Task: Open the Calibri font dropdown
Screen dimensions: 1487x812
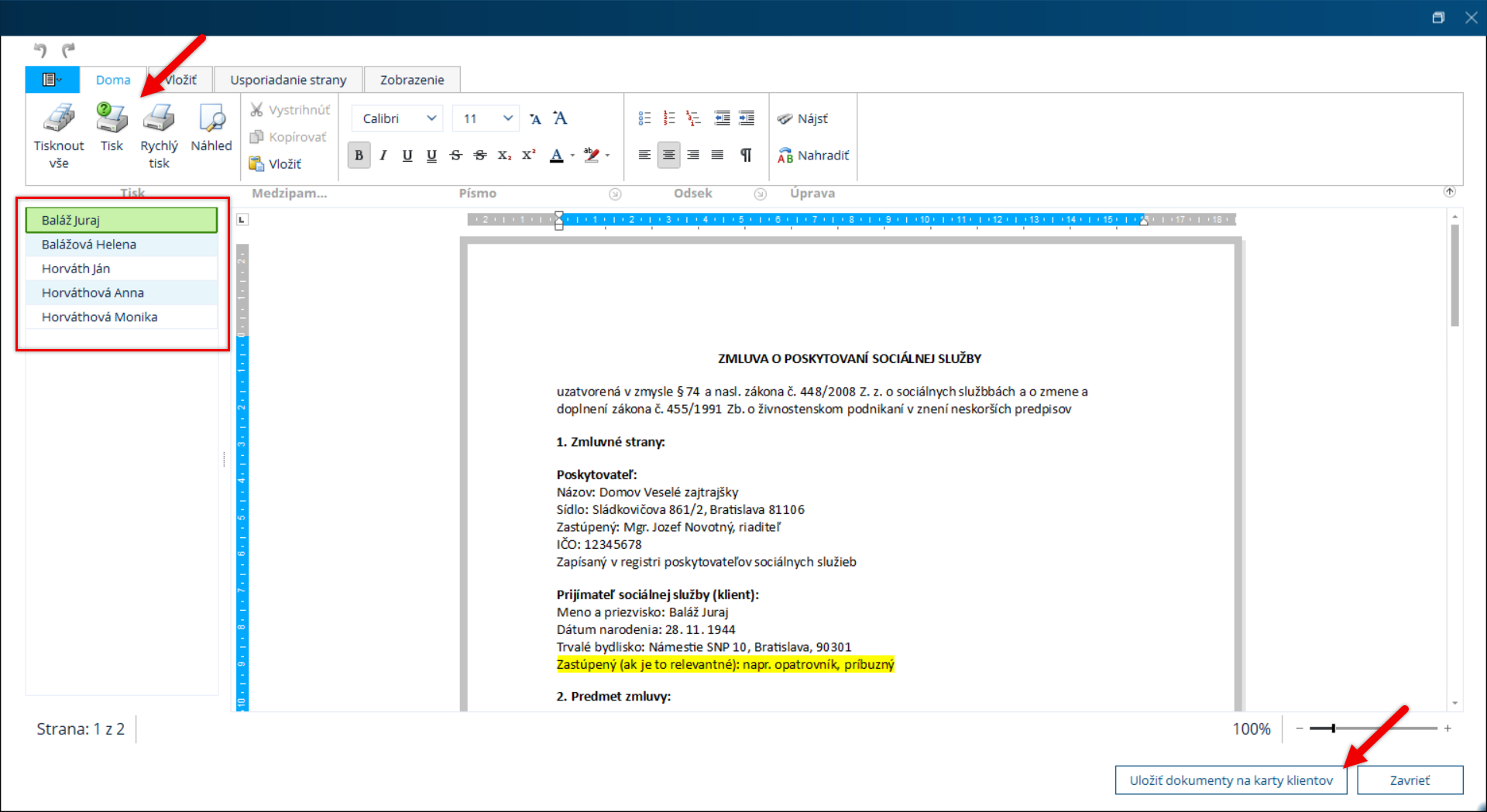Action: click(431, 118)
